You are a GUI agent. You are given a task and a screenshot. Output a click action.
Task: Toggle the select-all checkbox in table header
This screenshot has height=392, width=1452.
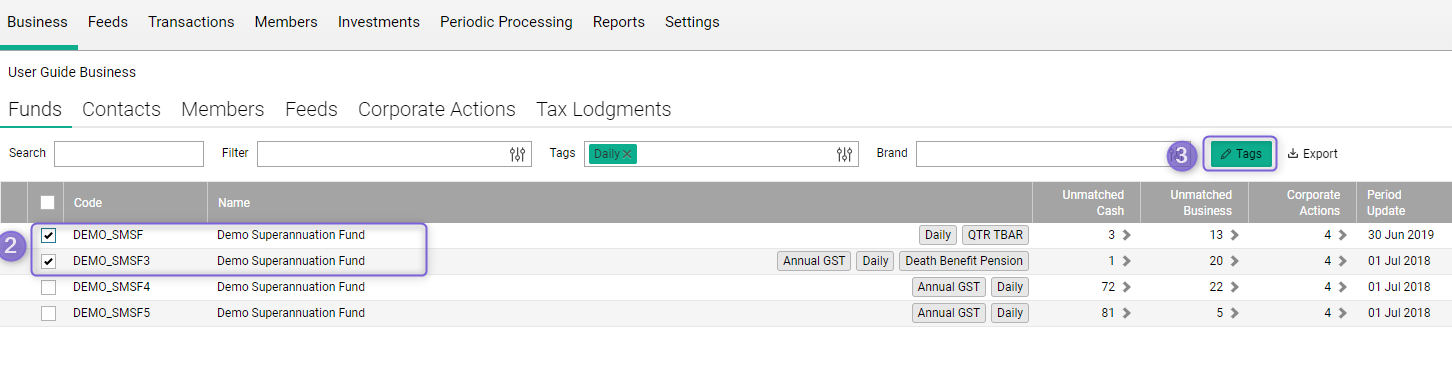pos(48,202)
